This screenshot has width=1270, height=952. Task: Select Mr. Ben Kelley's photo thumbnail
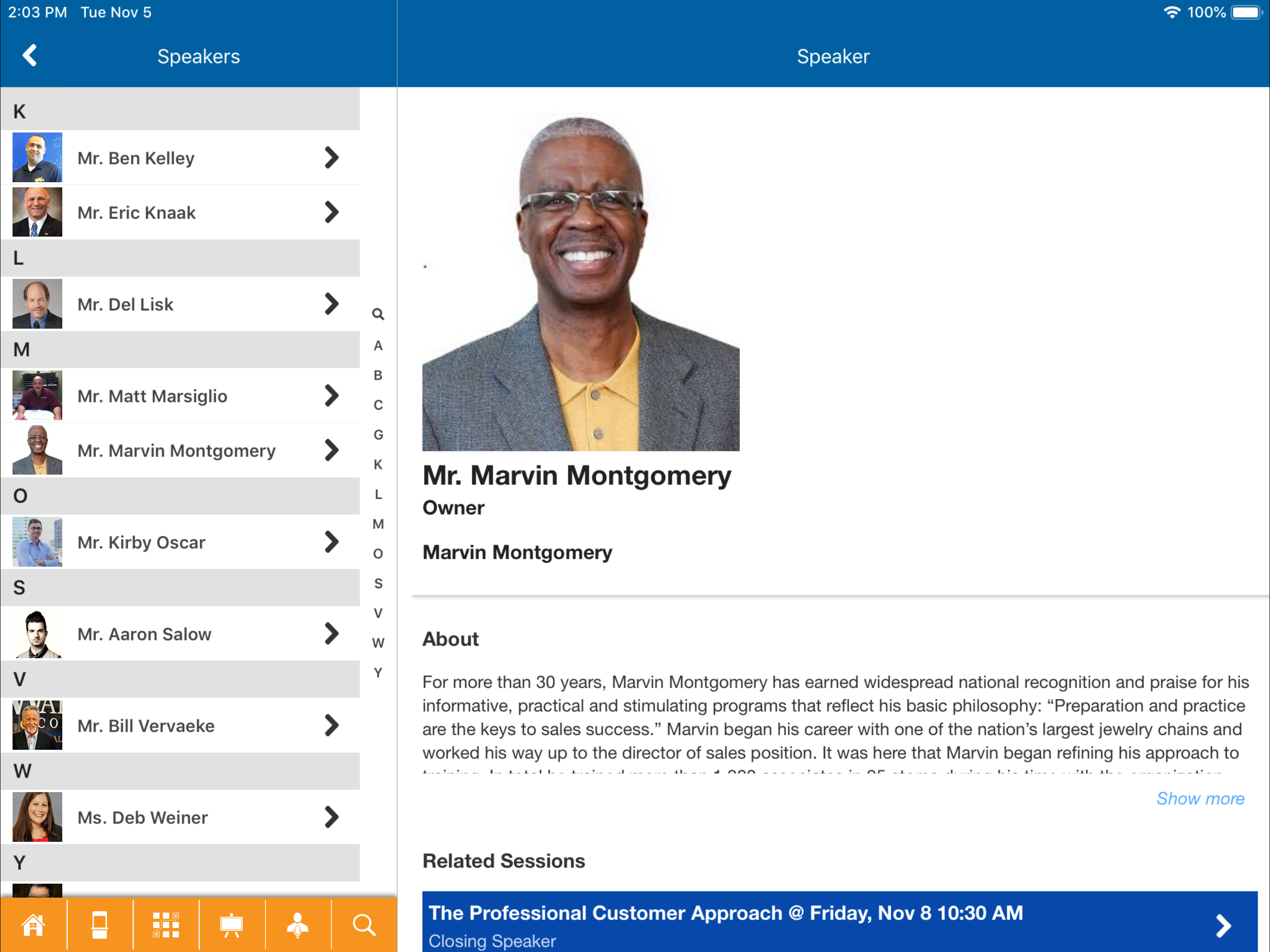[x=37, y=157]
